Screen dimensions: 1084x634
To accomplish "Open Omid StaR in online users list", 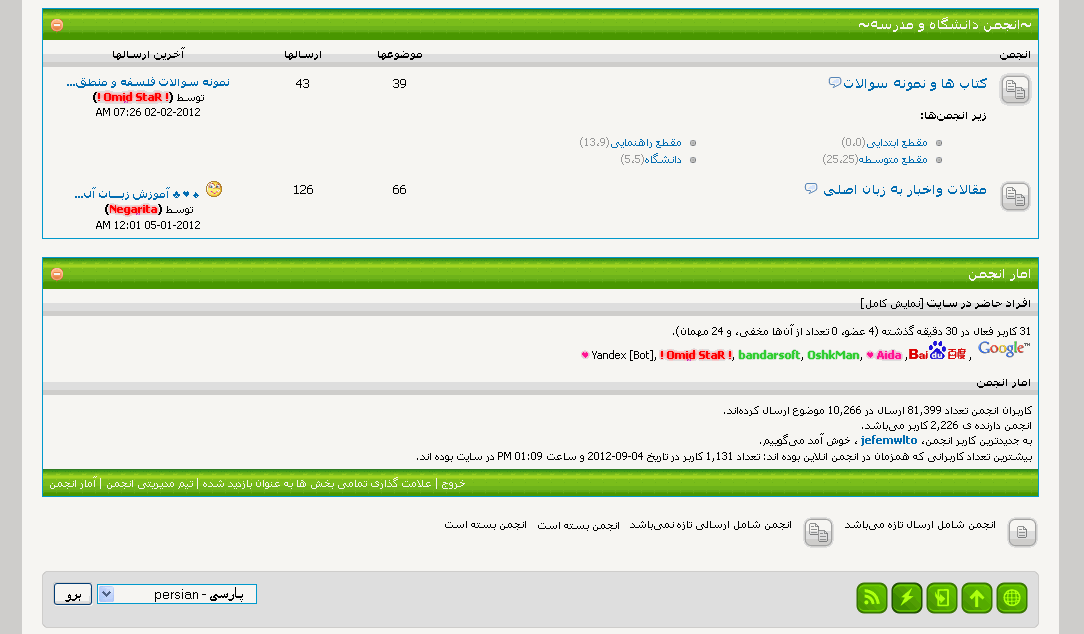I will 695,355.
